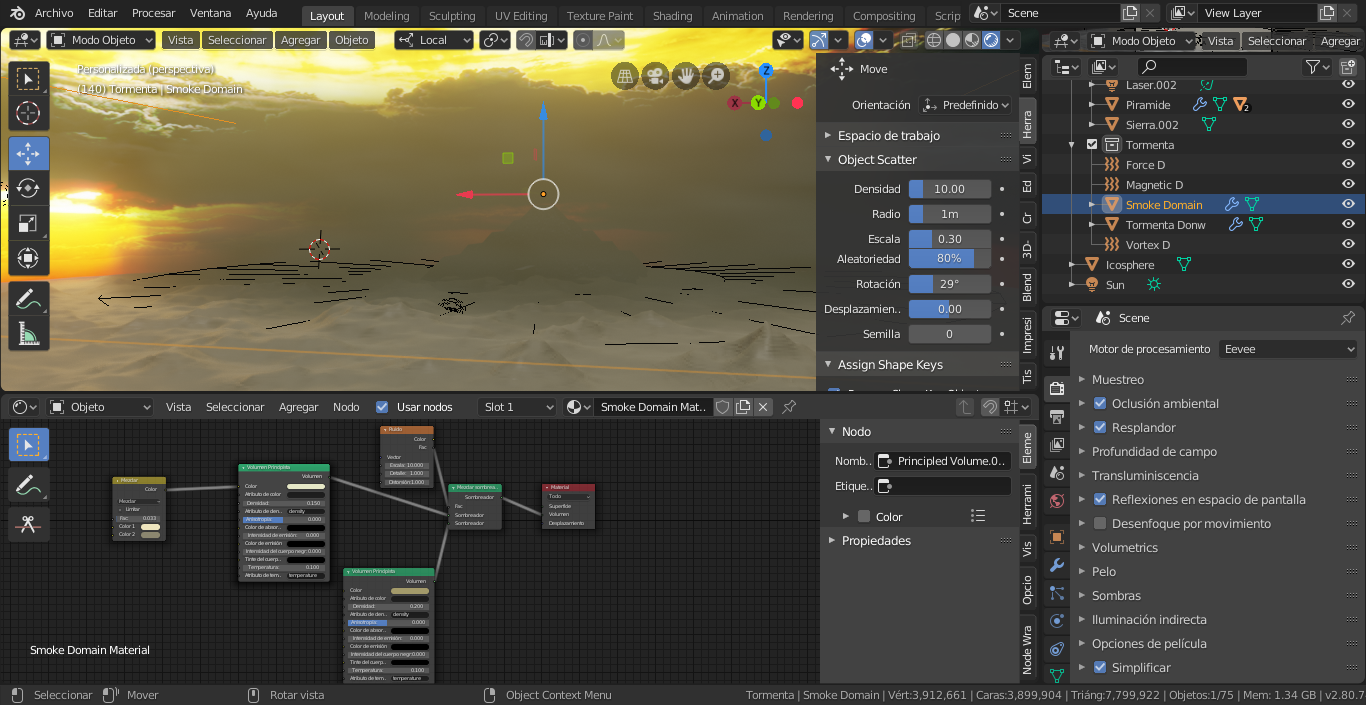Select the Cursor tool in viewport toolbar
Screen dimensions: 1366x705
pyautogui.click(x=29, y=114)
